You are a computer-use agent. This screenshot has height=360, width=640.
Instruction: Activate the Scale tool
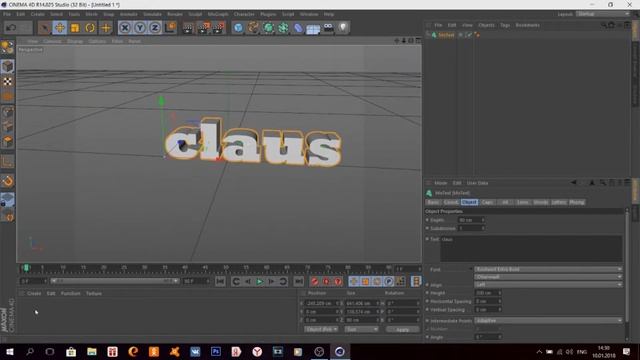(75, 28)
